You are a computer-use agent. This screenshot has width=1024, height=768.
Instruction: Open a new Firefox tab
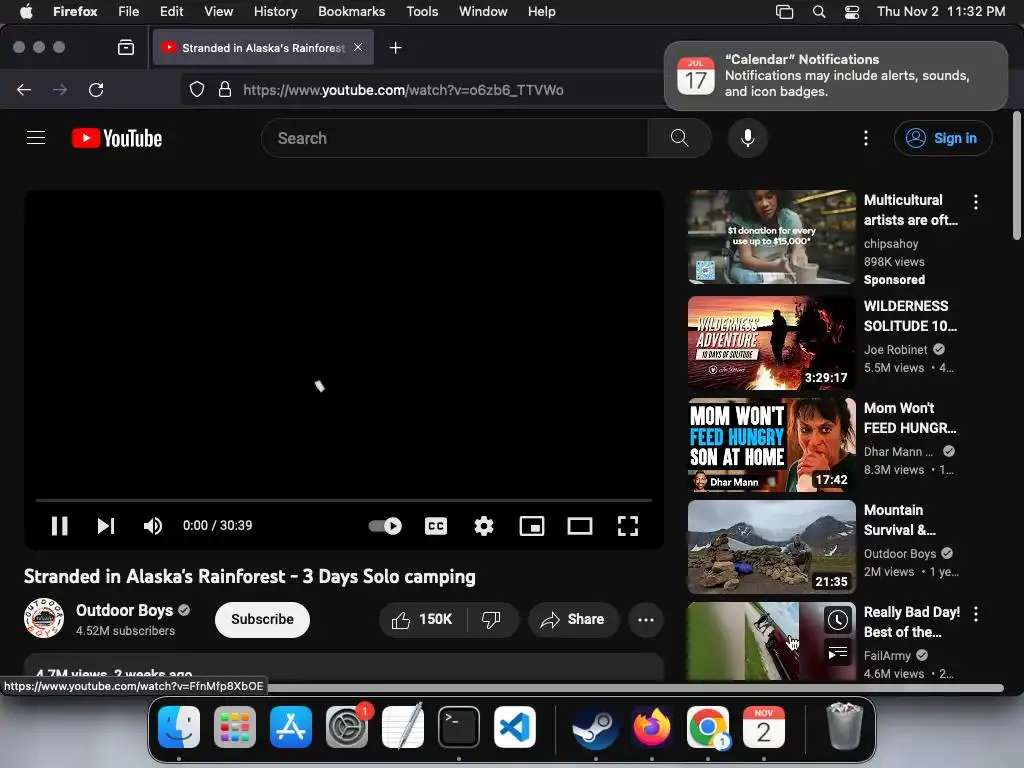395,48
